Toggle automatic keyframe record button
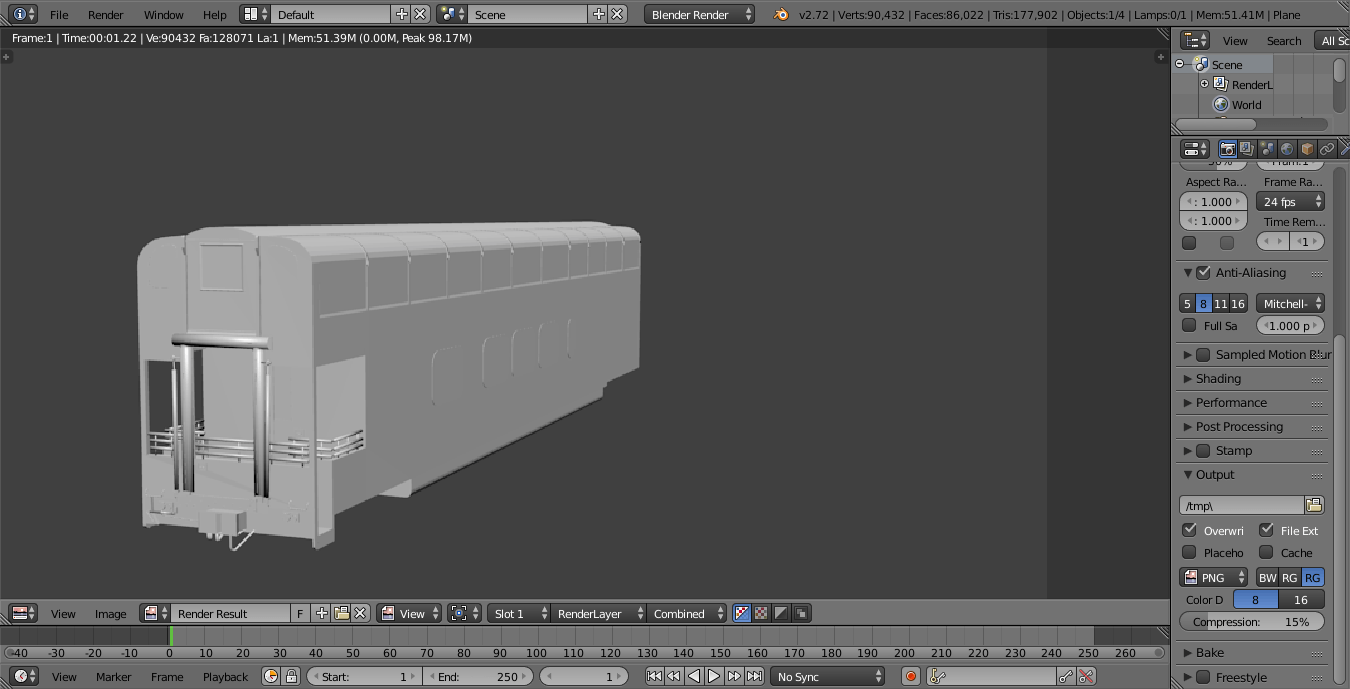This screenshot has height=689, width=1350. click(911, 676)
